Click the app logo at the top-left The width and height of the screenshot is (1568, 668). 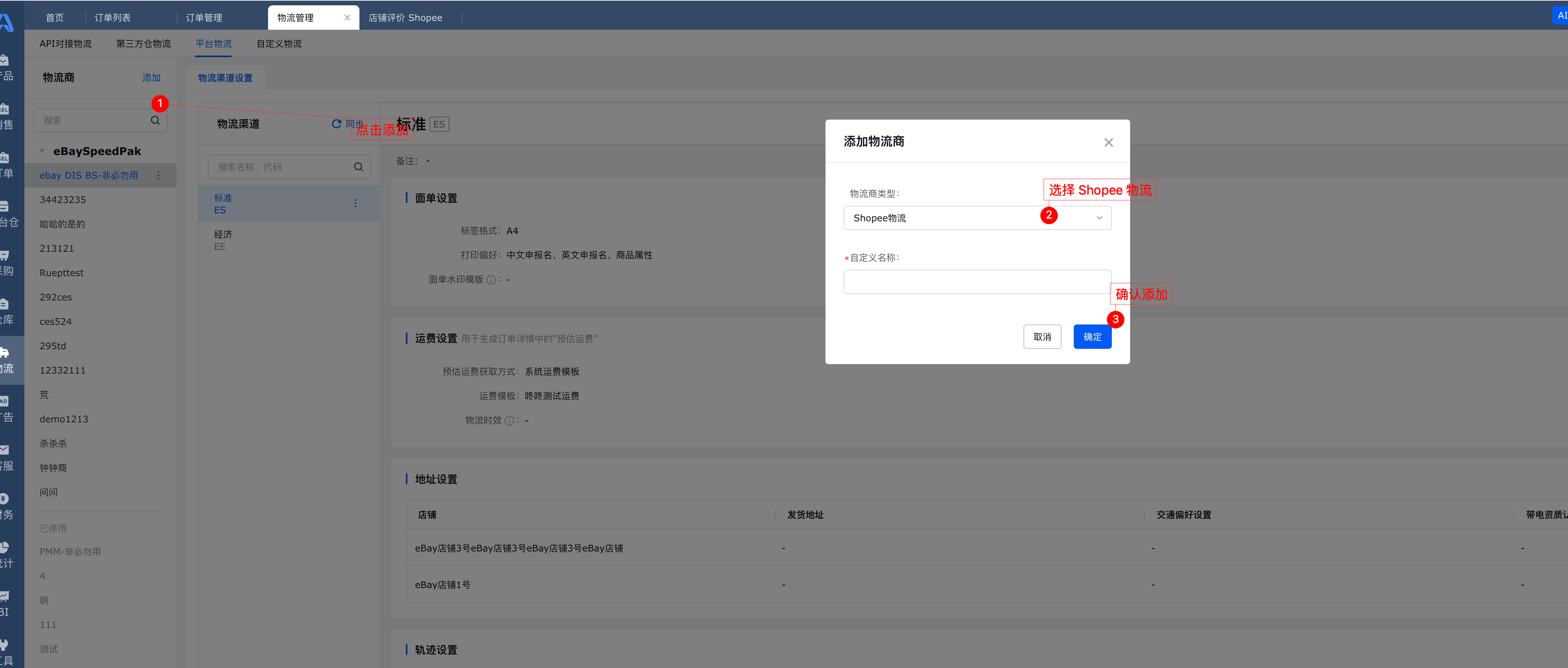[x=6, y=22]
